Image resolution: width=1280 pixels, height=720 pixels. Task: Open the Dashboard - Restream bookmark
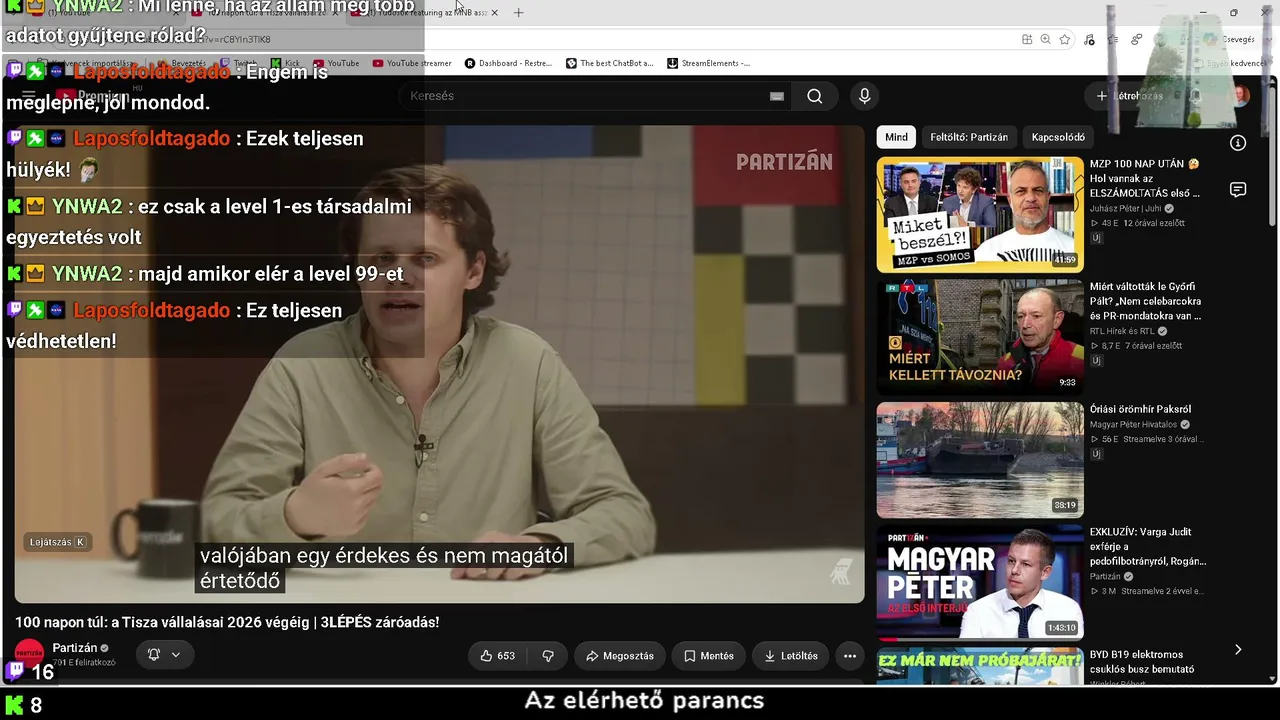509,63
